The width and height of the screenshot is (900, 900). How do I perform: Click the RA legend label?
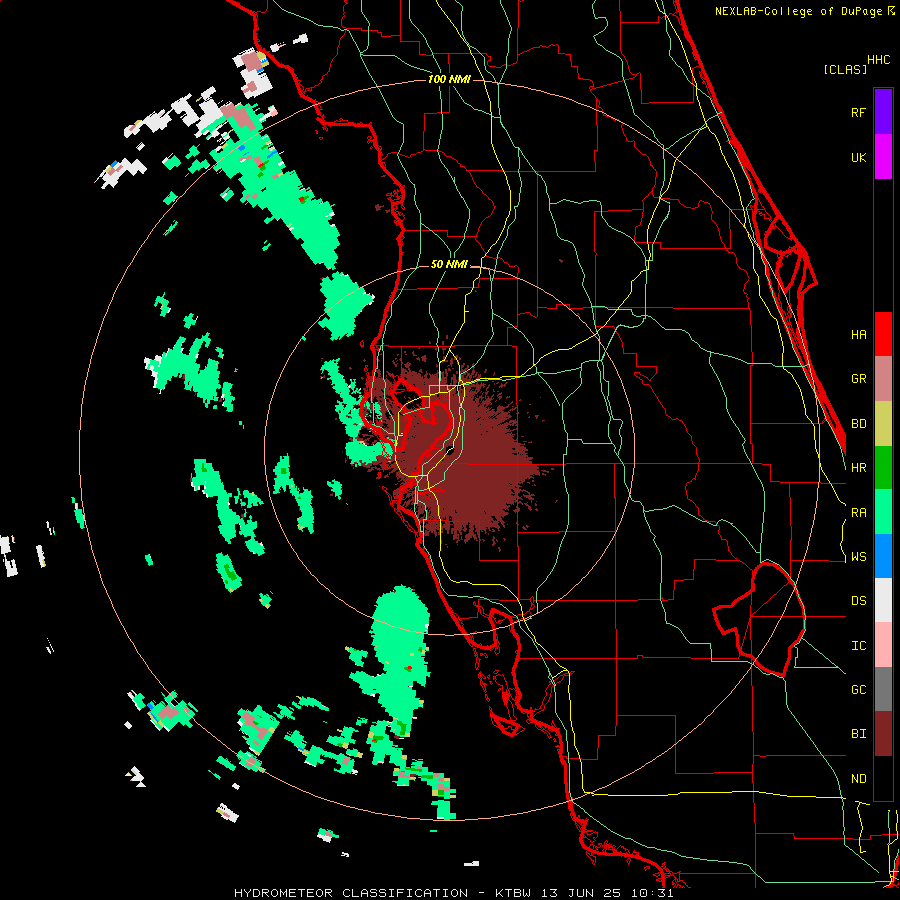[858, 513]
